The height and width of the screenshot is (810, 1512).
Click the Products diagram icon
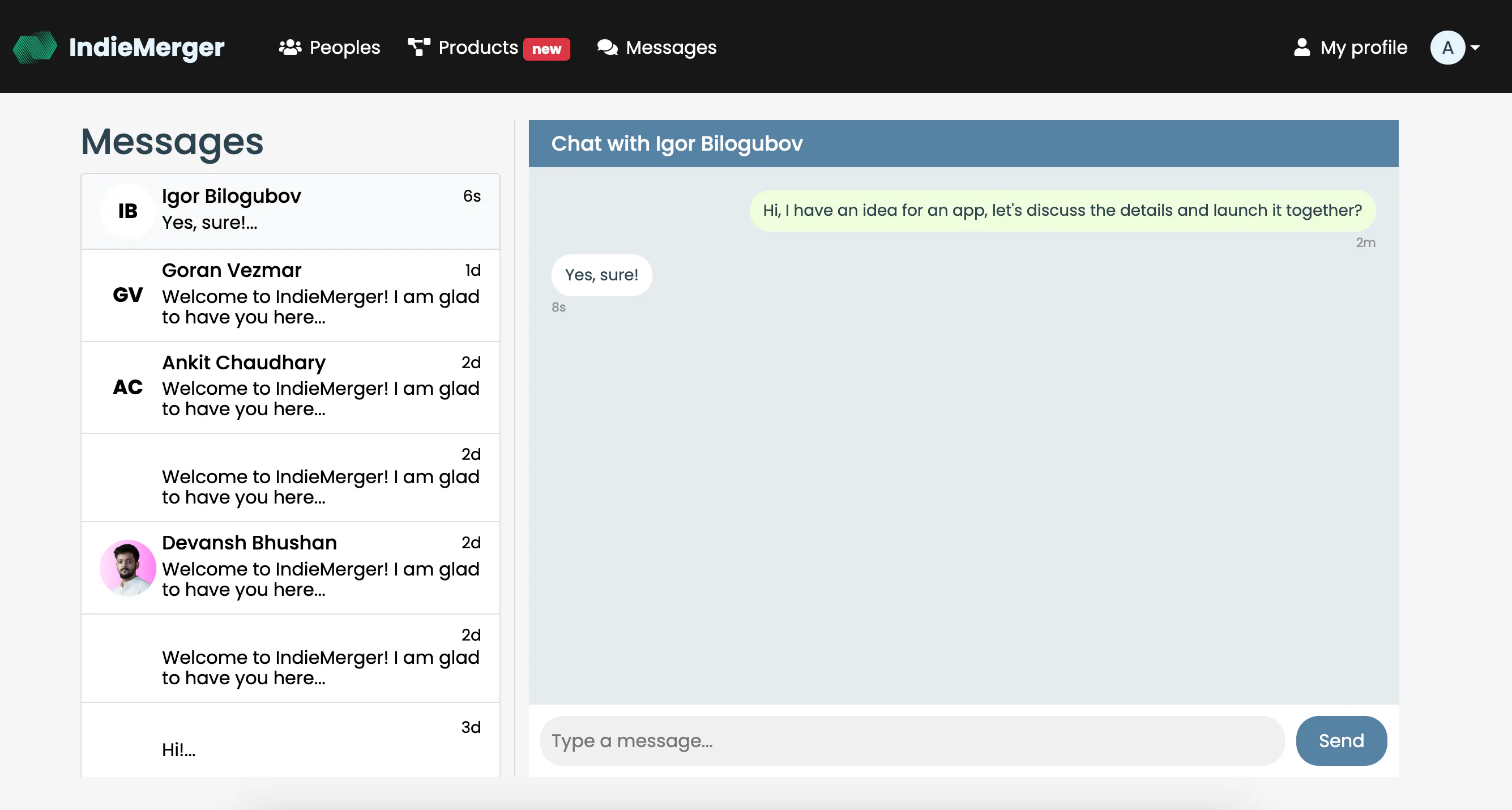419,47
